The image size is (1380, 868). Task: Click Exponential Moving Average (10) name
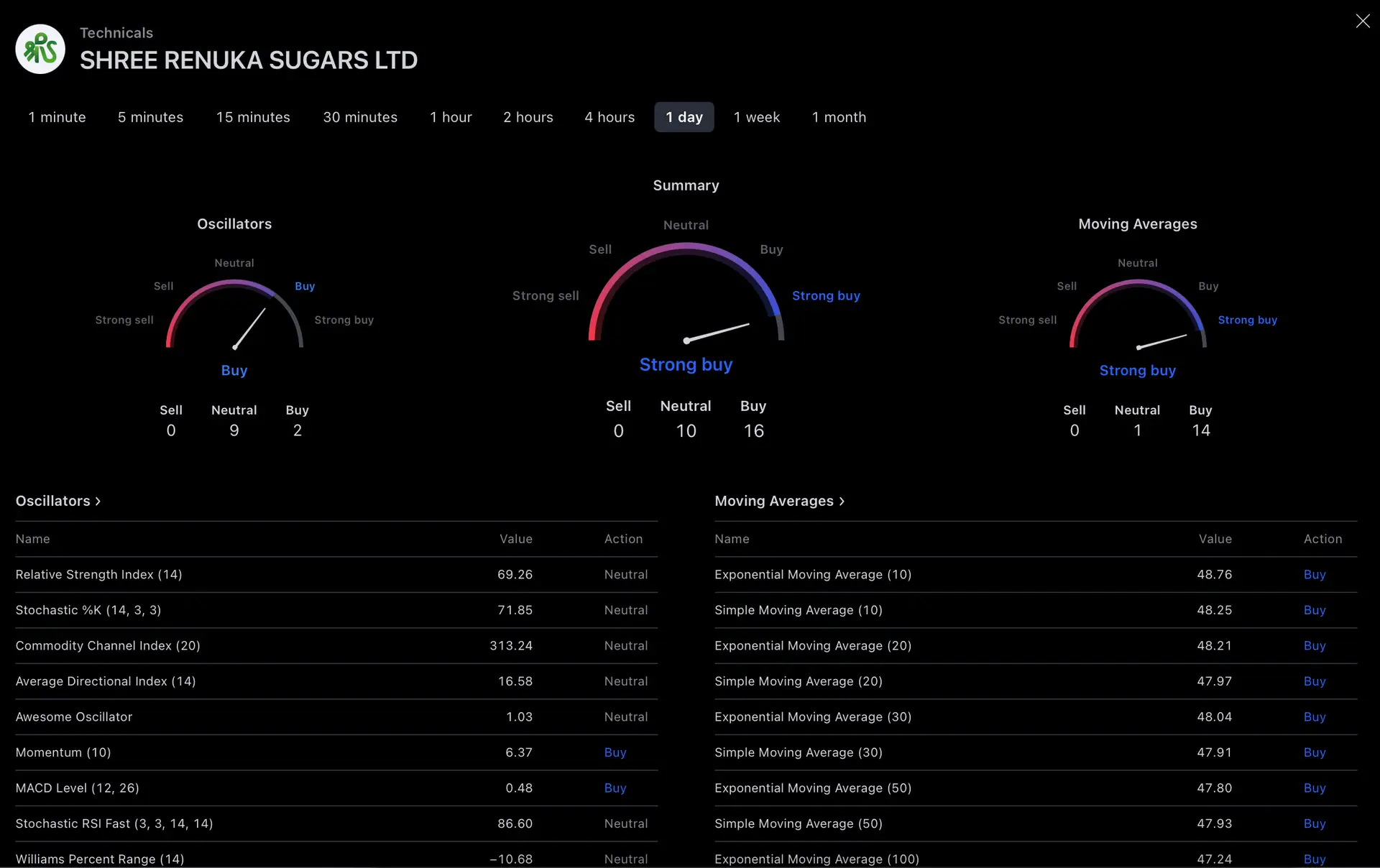[813, 575]
